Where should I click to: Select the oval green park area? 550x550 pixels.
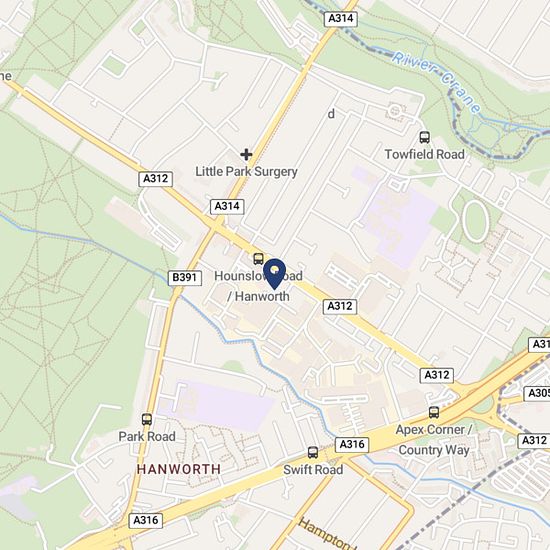(476, 222)
